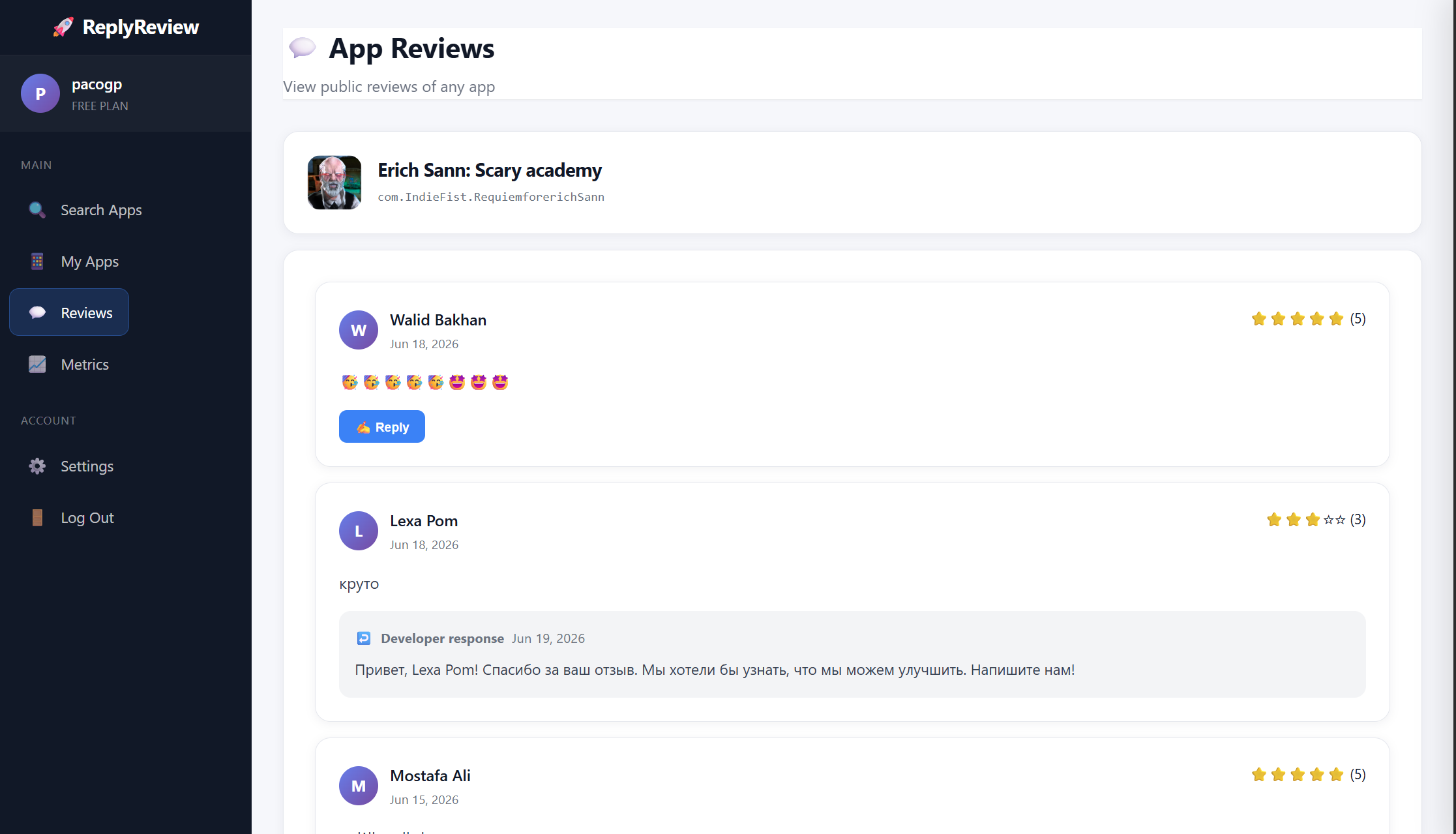Click the Erich Sann: Scary academy title
This screenshot has height=834, width=1456.
tap(490, 170)
